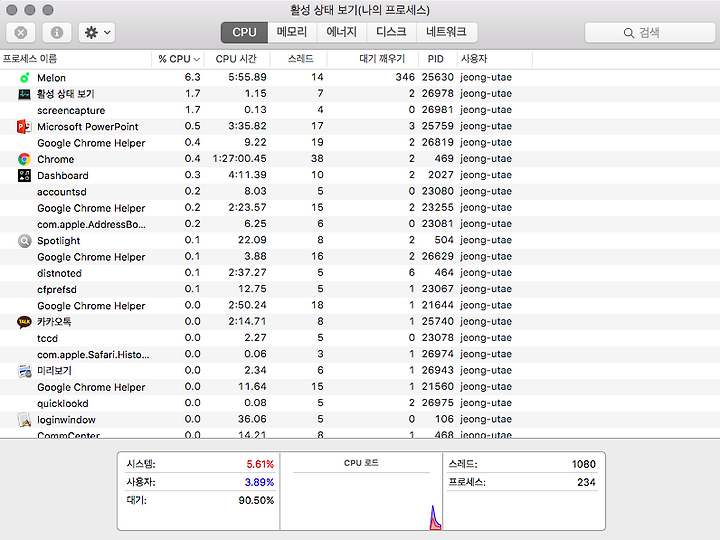This screenshot has height=540, width=720.
Task: Click Melon's CPU time 5:55.89
Action: point(248,77)
